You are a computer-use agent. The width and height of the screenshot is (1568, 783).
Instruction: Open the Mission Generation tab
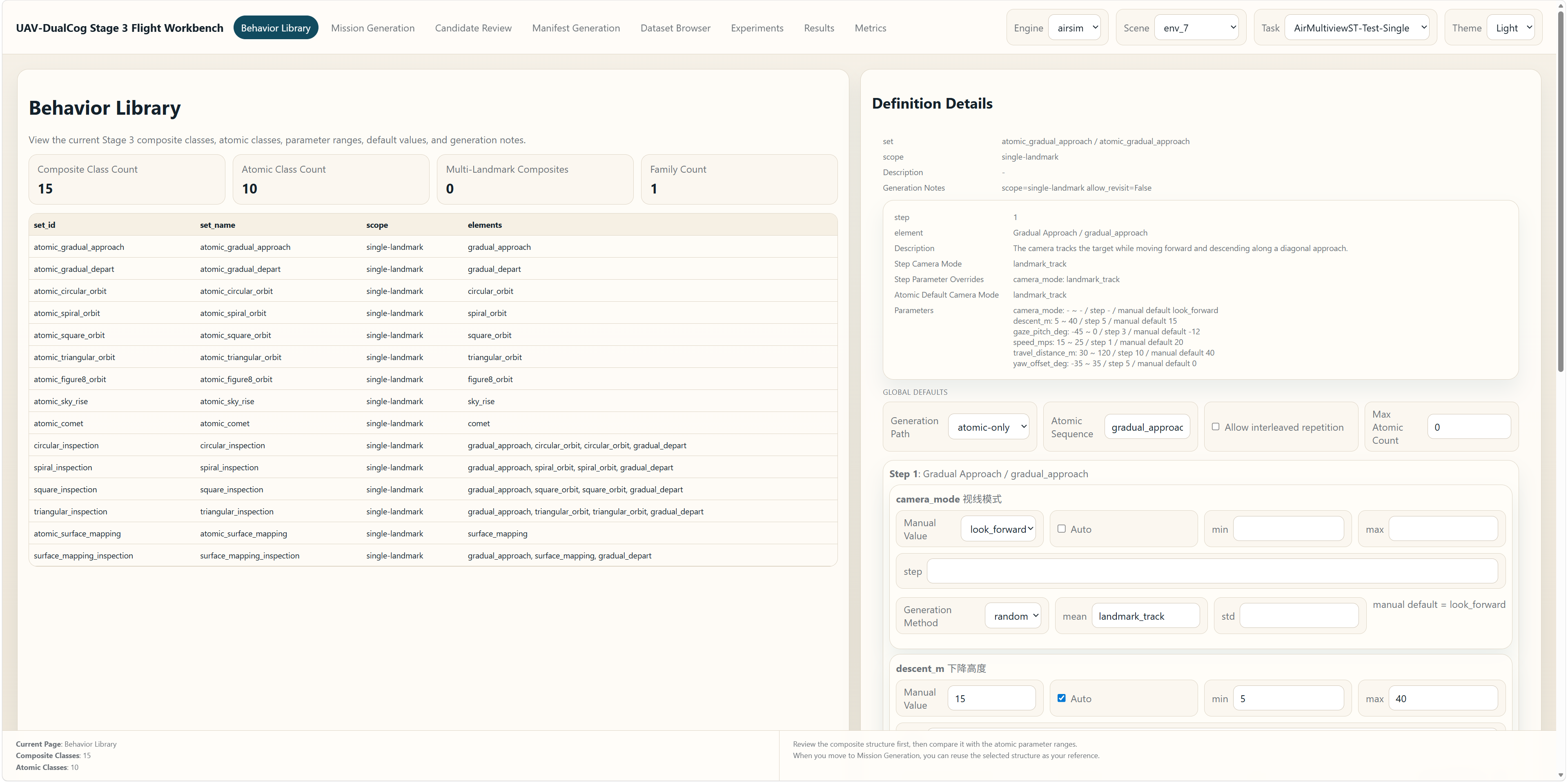[x=372, y=28]
